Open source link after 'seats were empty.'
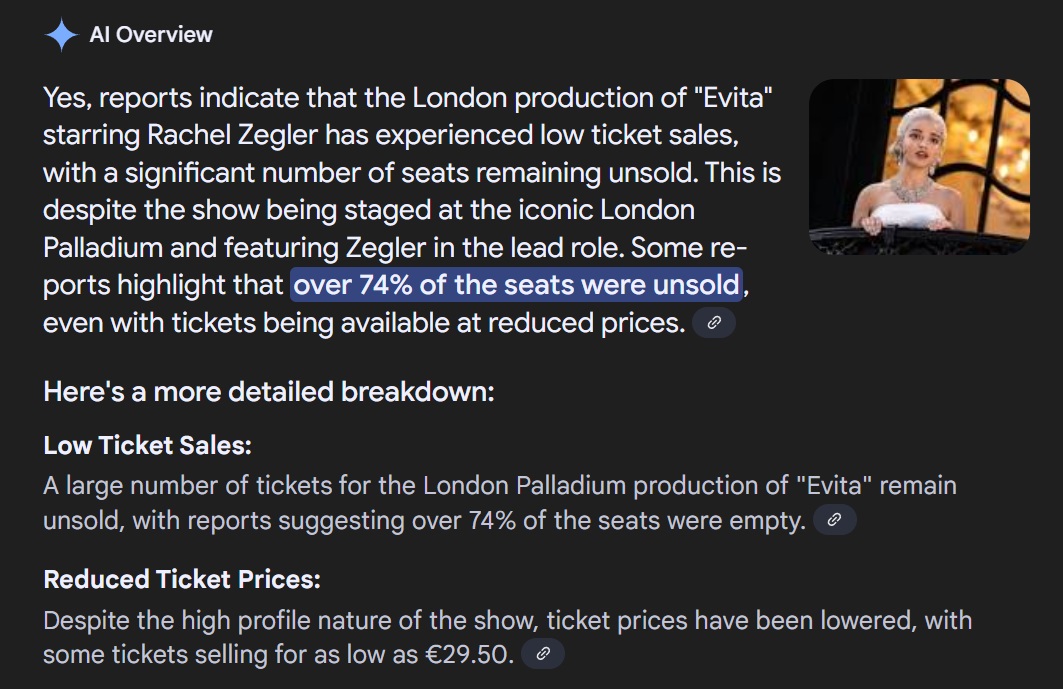The height and width of the screenshot is (689, 1063). [x=835, y=520]
